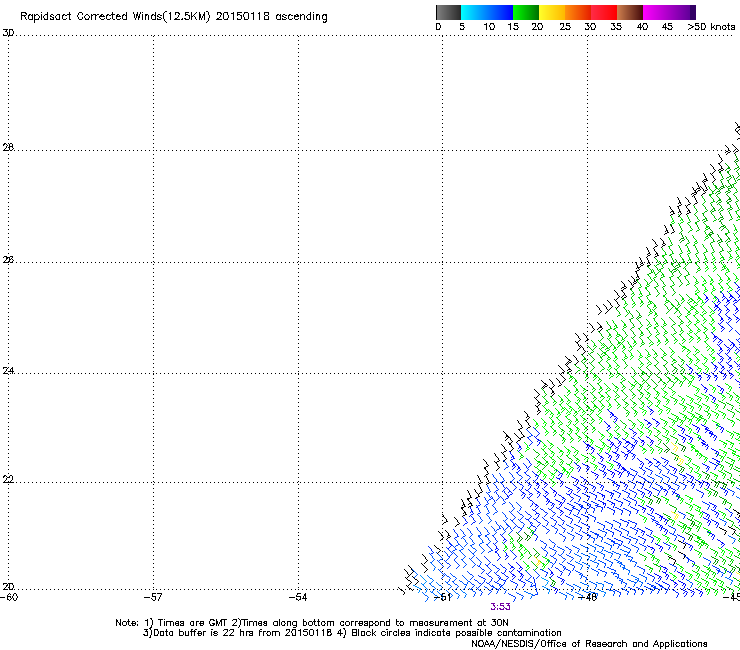Image resolution: width=740 pixels, height=650 pixels.
Task: Click the date '20150118' in the title
Action: 243,16
